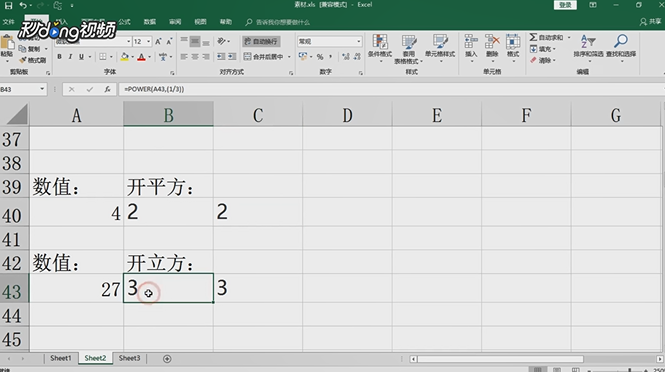The image size is (665, 372).
Task: Switch to the Sheet3 tab
Action: point(129,358)
